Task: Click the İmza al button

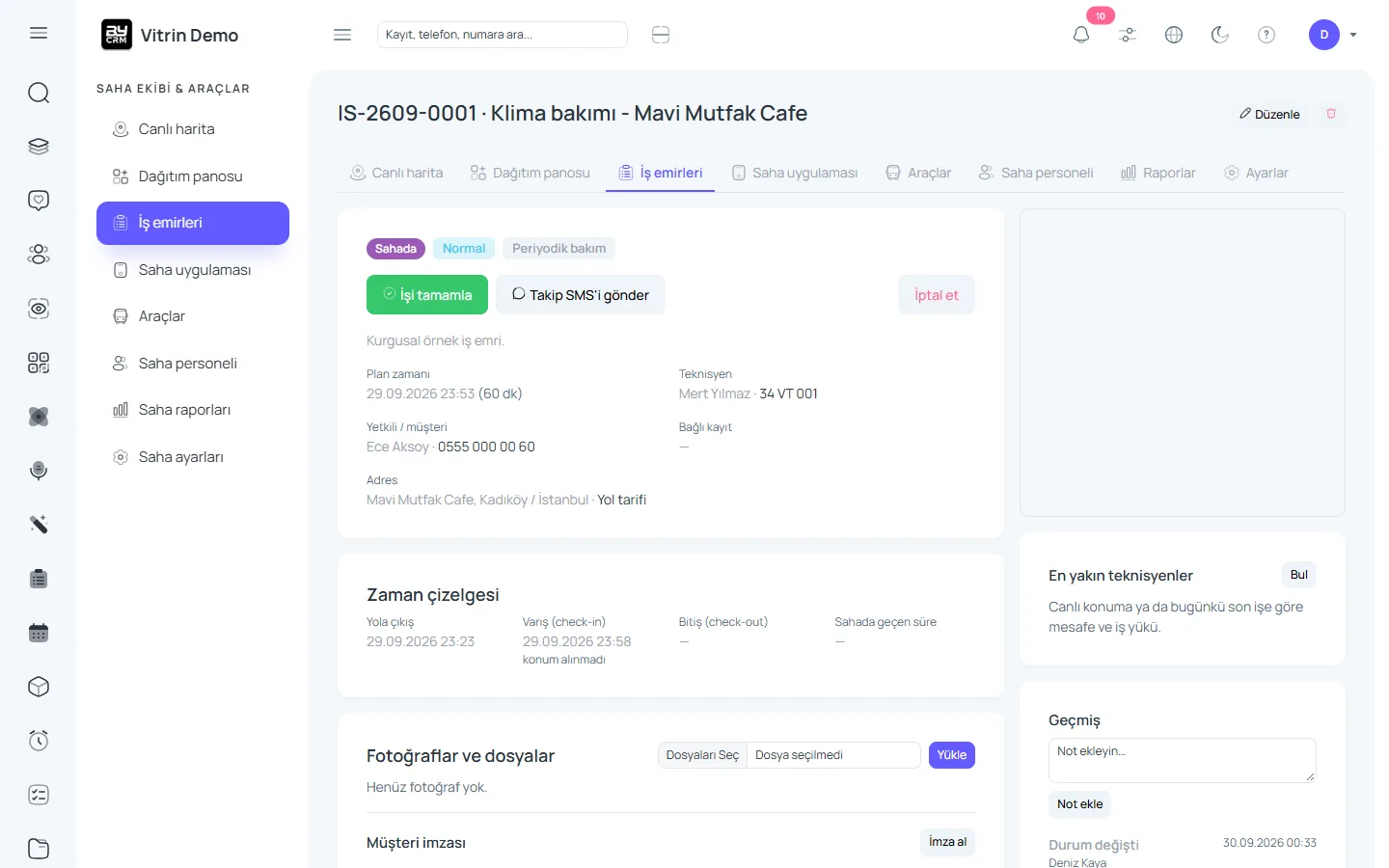Action: [x=947, y=842]
